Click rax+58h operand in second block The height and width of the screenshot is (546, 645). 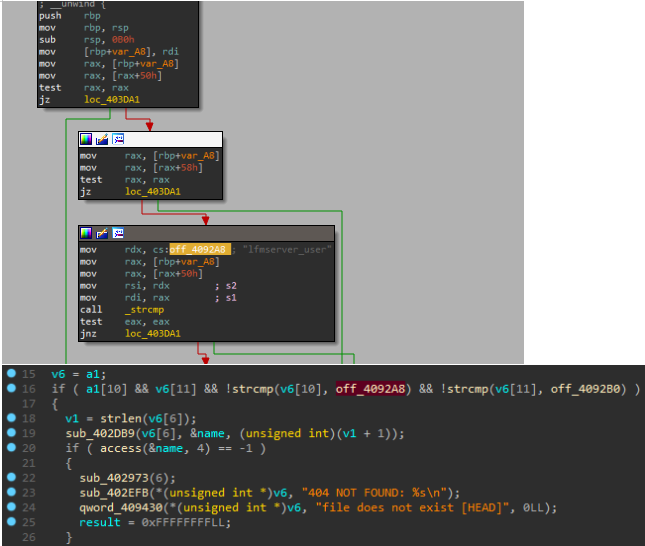tap(180, 168)
